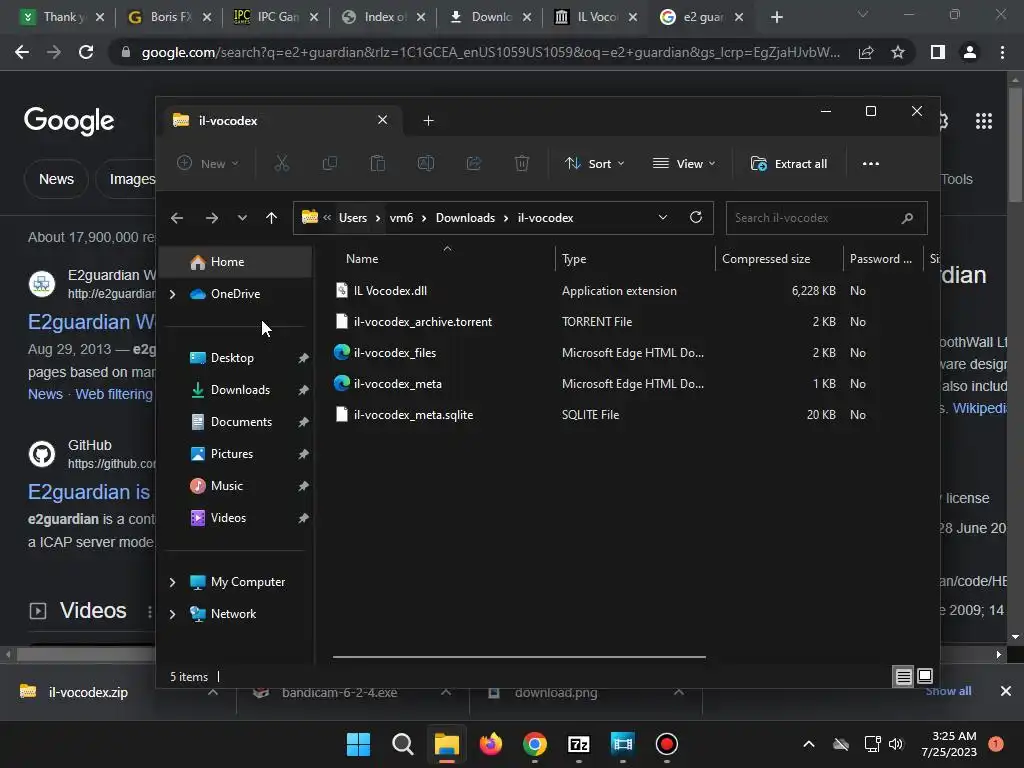Click Show all downloads link
The height and width of the screenshot is (768, 1024).
pos(948,691)
